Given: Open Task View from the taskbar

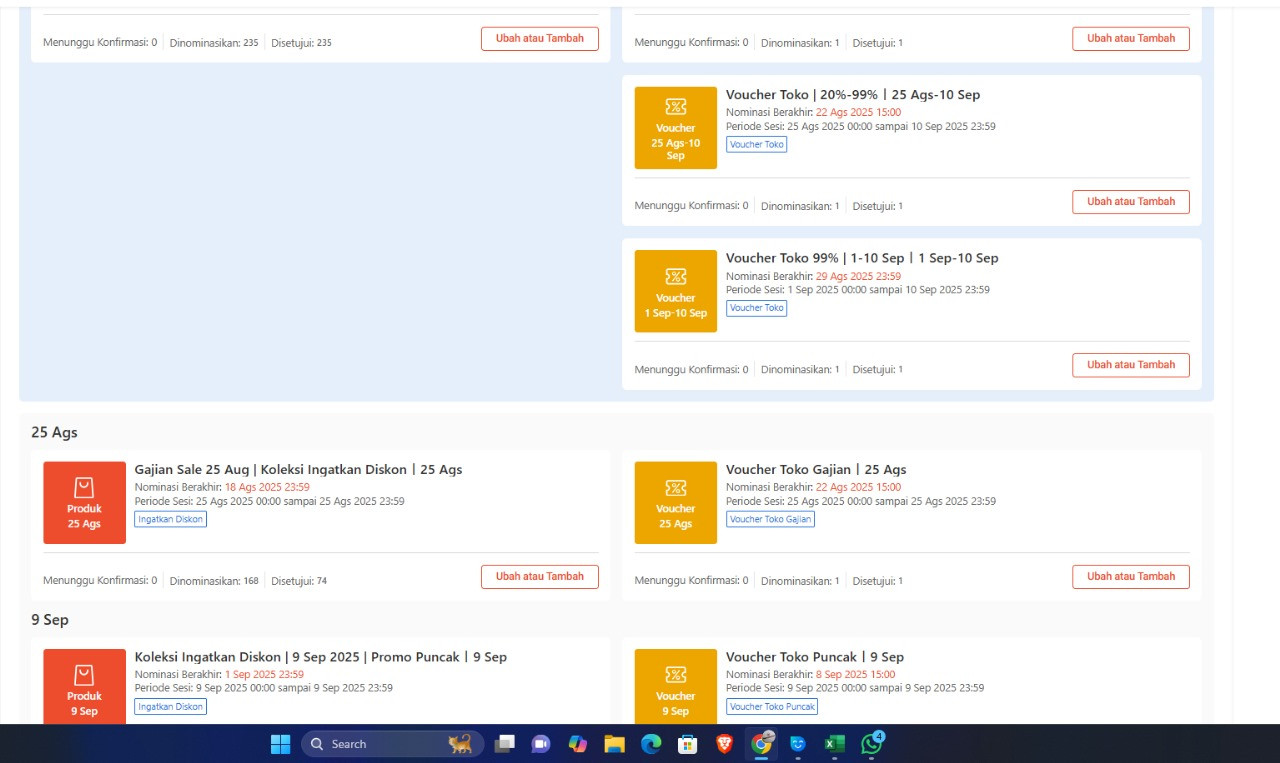Looking at the screenshot, I should click(x=506, y=744).
